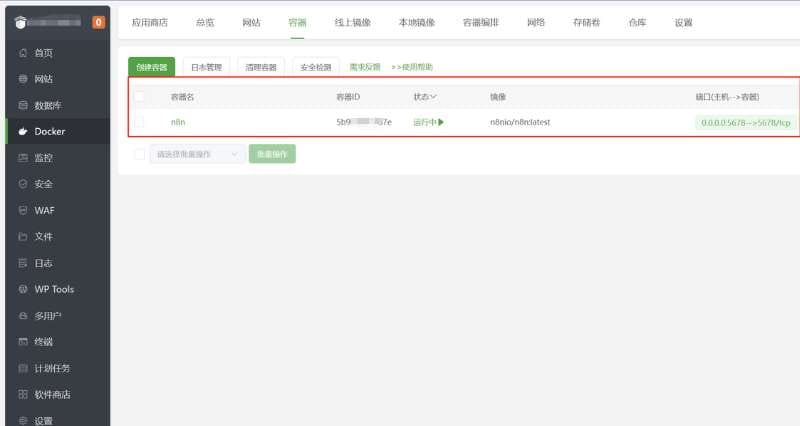Open the >>使用帮助 link

pyautogui.click(x=412, y=67)
